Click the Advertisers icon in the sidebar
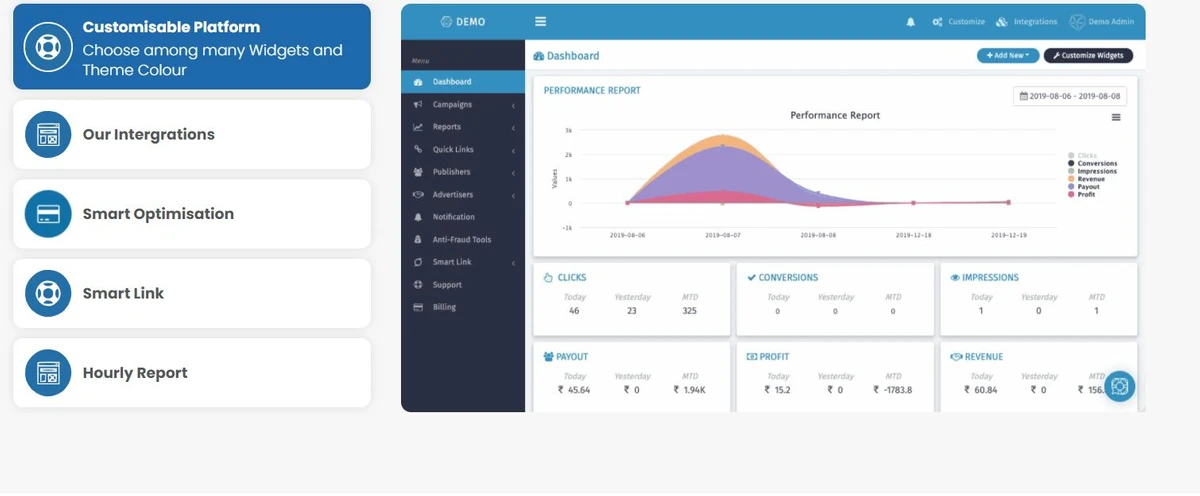 418,195
